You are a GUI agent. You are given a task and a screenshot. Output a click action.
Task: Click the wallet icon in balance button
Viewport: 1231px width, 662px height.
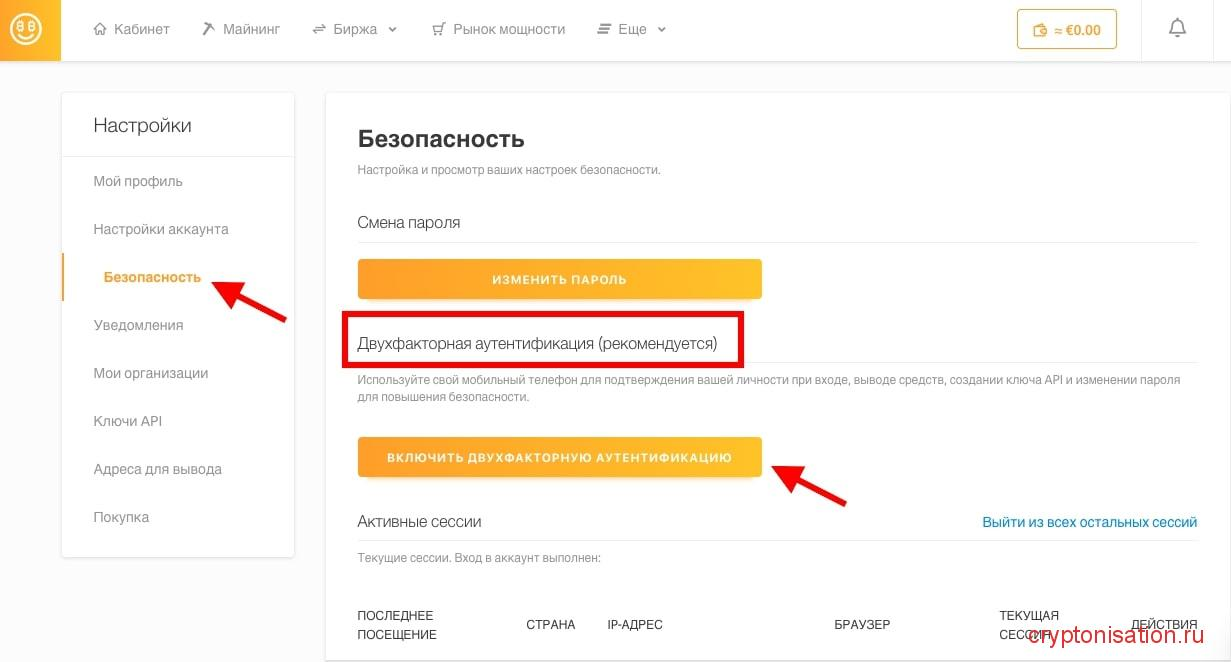pos(1039,30)
